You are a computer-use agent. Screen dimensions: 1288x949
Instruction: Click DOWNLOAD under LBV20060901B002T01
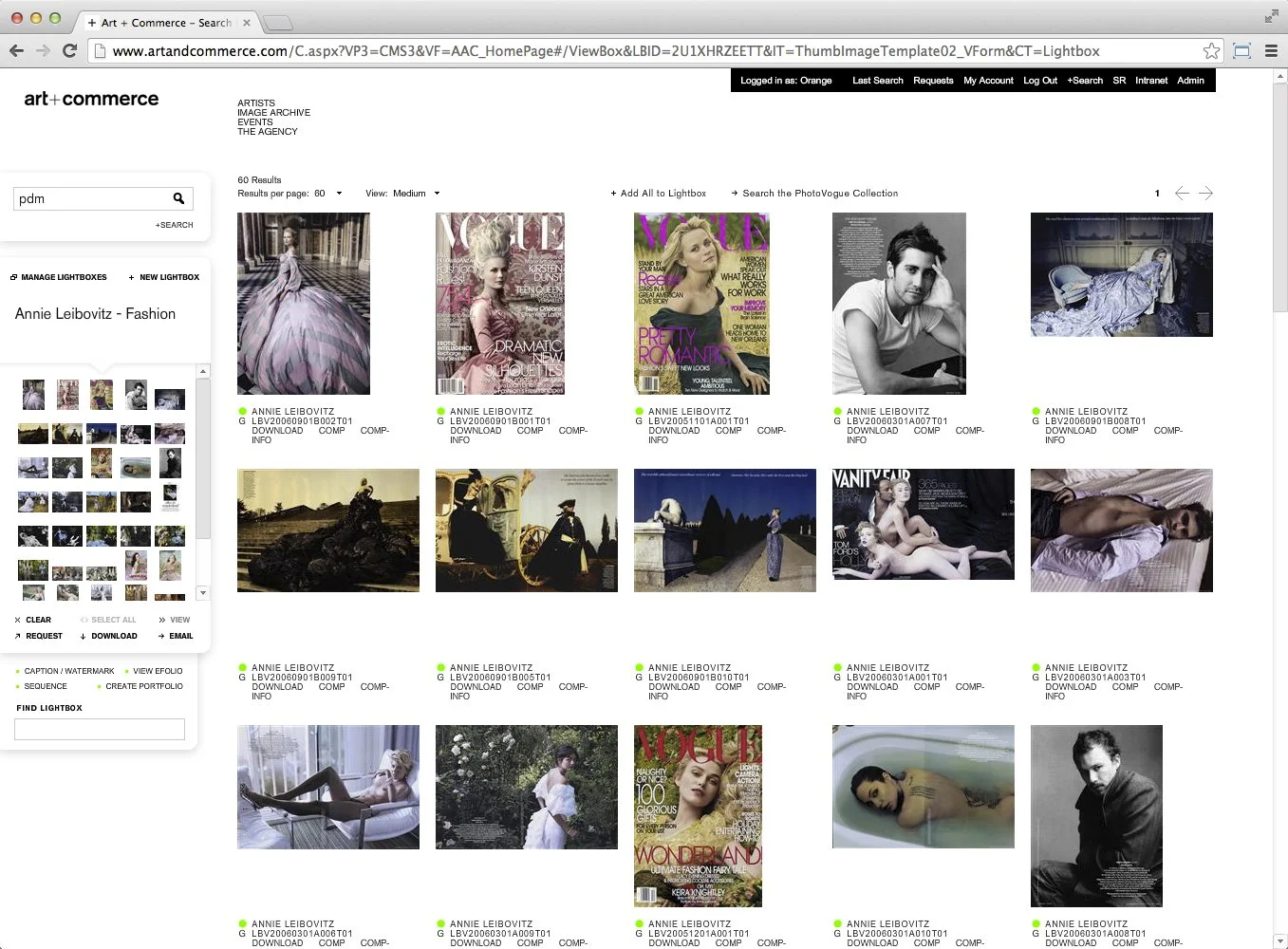pos(277,430)
